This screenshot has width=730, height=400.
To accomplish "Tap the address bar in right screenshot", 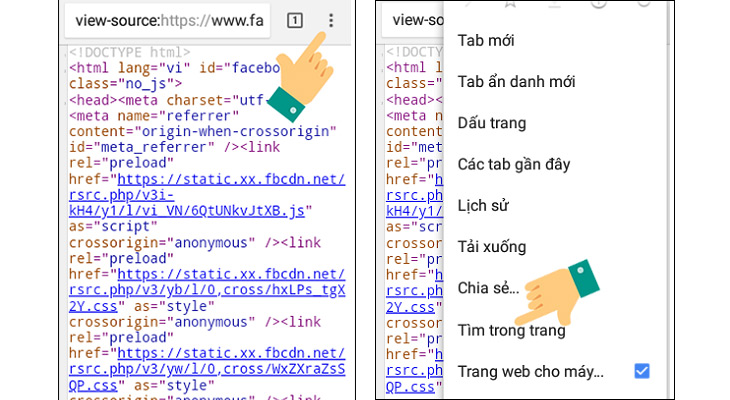I will (x=413, y=20).
